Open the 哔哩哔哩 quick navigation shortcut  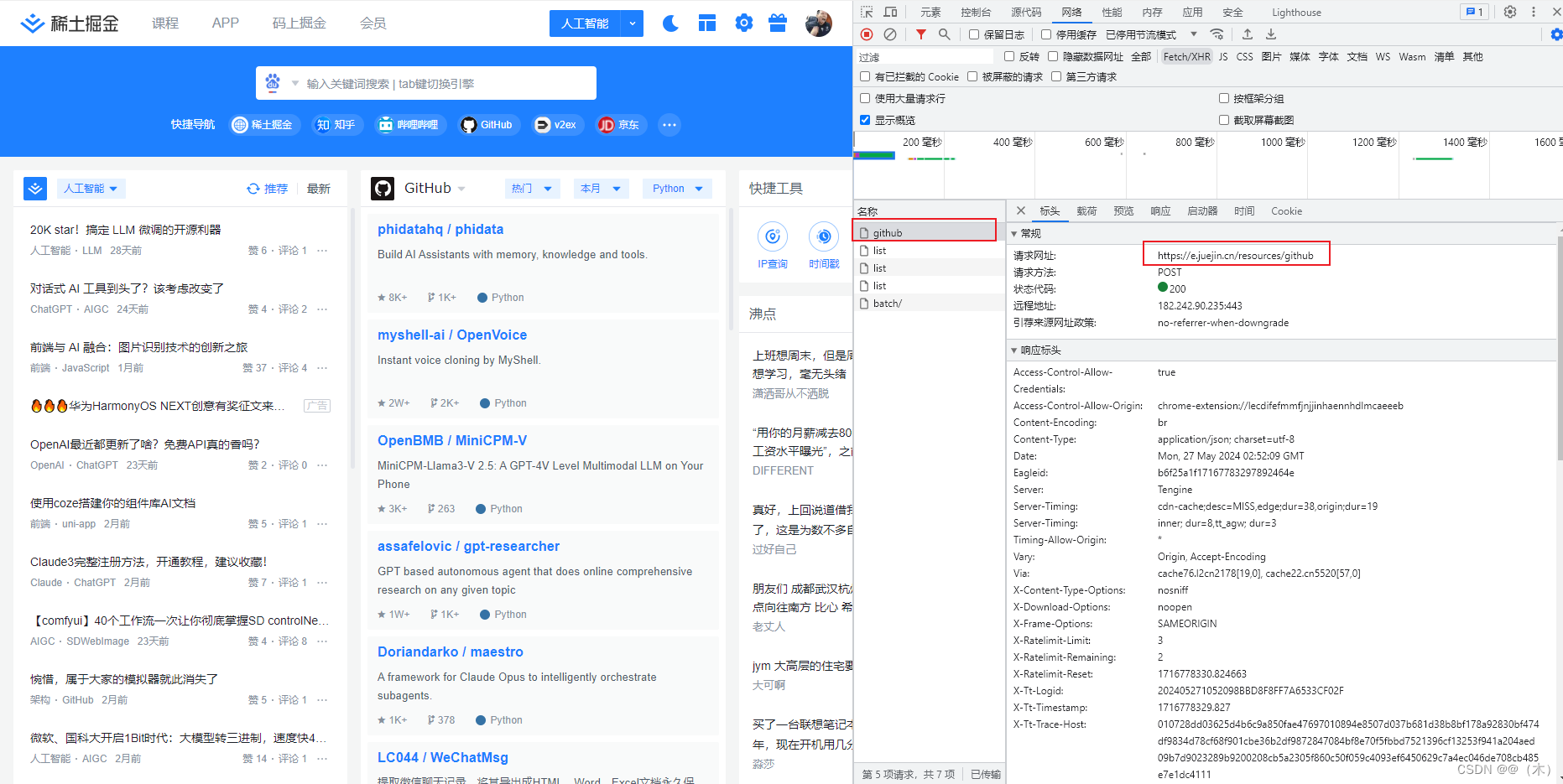[x=411, y=125]
